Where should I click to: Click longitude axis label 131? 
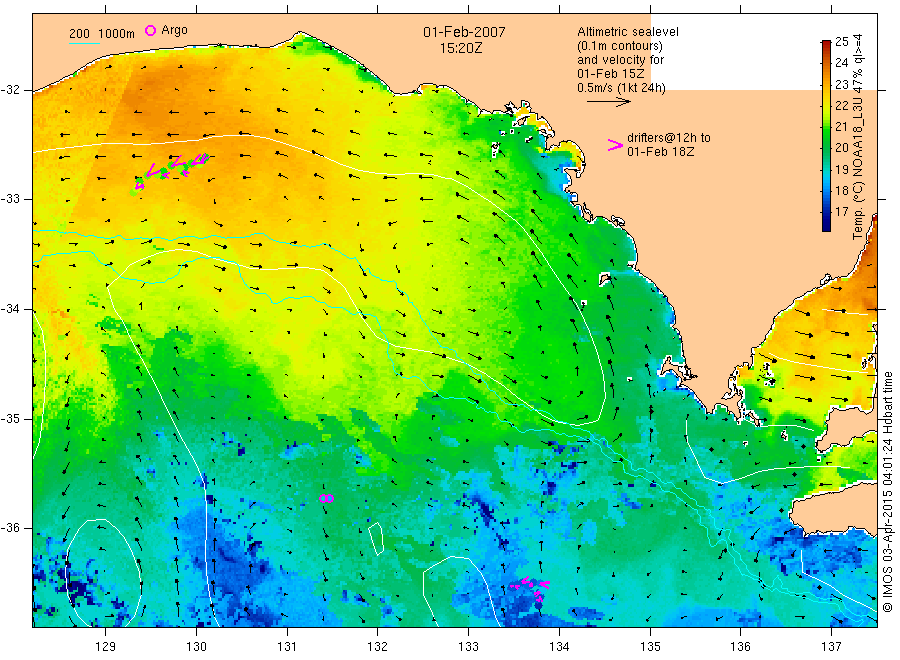pos(287,647)
